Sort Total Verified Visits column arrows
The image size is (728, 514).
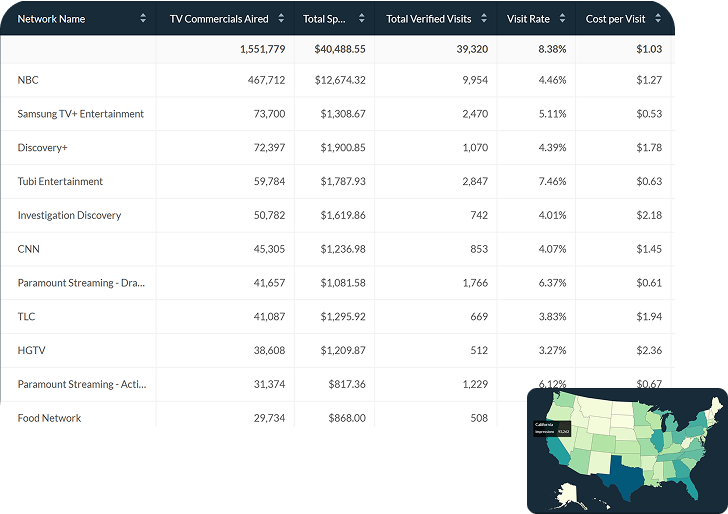point(485,19)
